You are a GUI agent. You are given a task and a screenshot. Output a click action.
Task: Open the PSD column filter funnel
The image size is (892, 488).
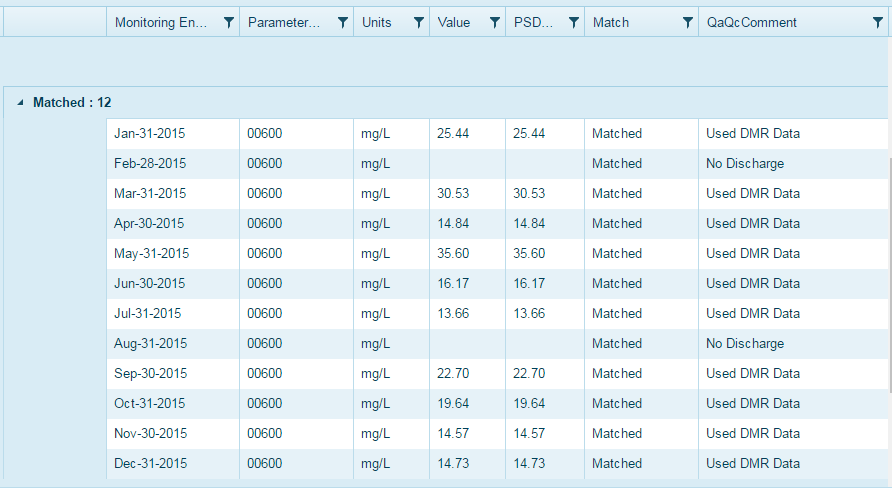pyautogui.click(x=574, y=22)
